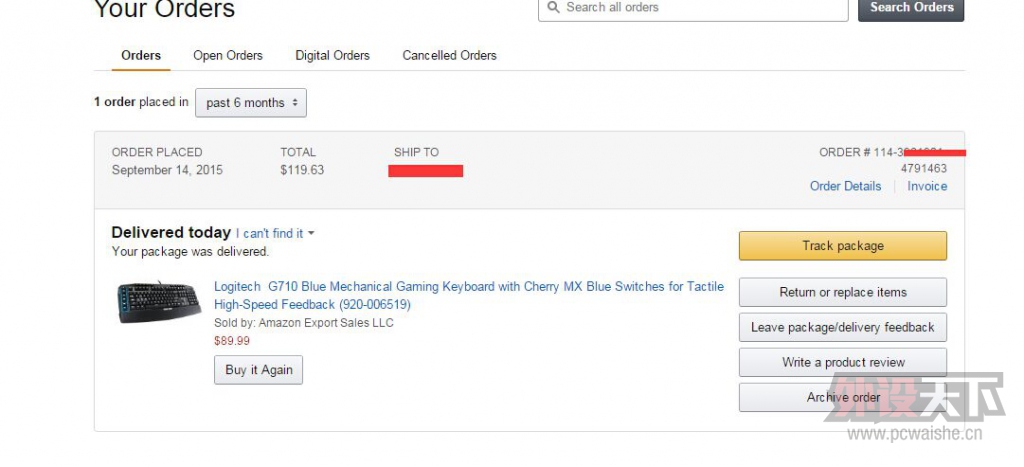Open the Invoice link
1024x467 pixels.
[x=927, y=186]
